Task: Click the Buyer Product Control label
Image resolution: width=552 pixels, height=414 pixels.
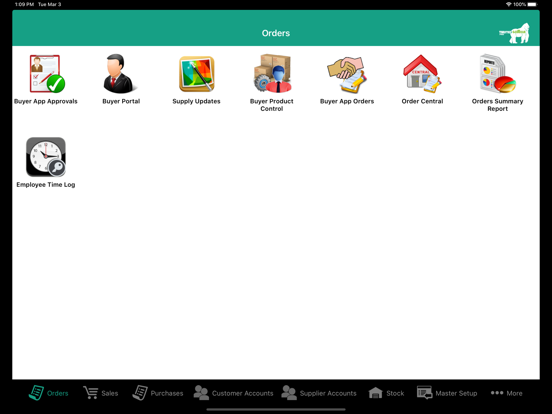Action: pos(272,105)
